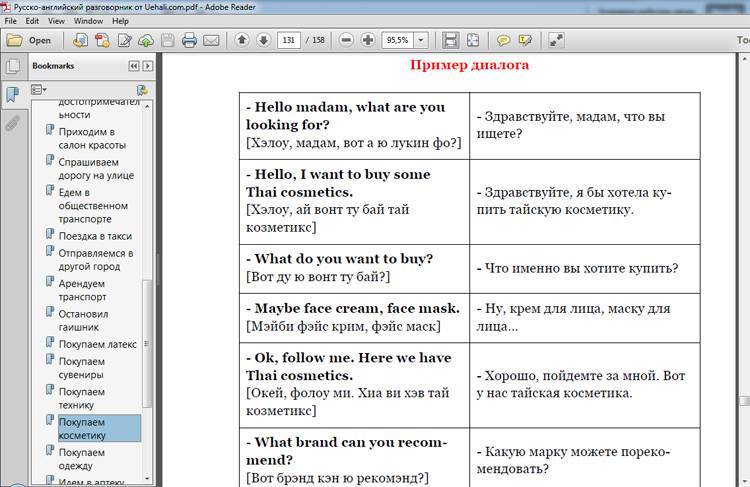Open bookmark Покупаем одежду

[x=82, y=459]
